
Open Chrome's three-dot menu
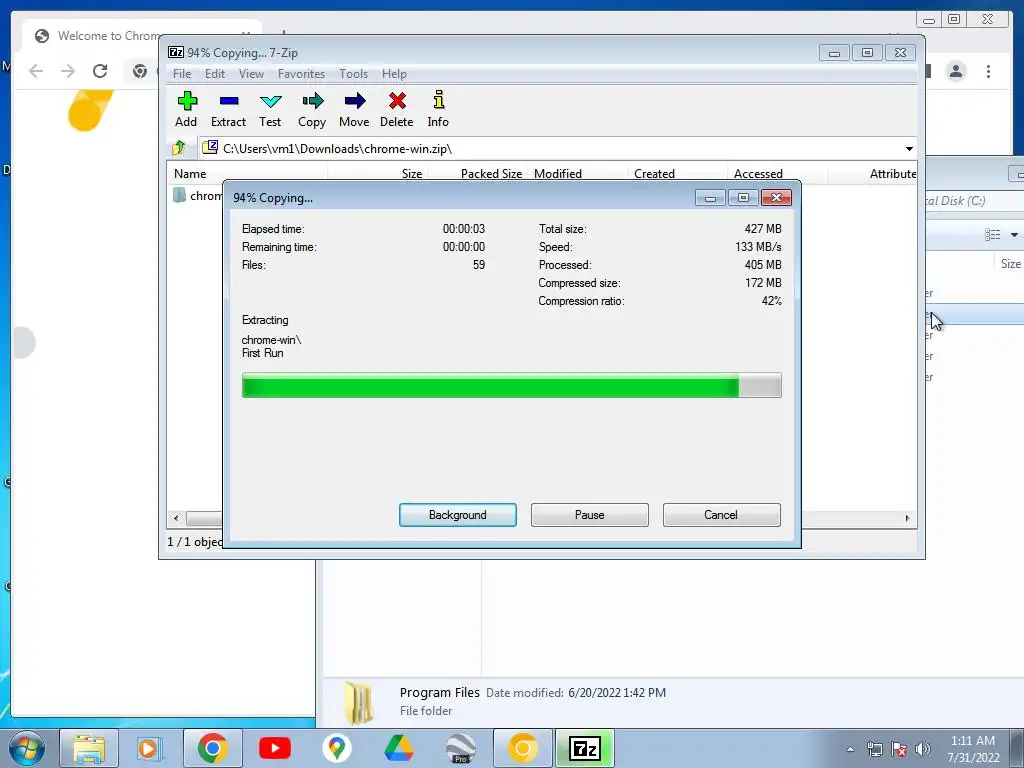pos(988,71)
